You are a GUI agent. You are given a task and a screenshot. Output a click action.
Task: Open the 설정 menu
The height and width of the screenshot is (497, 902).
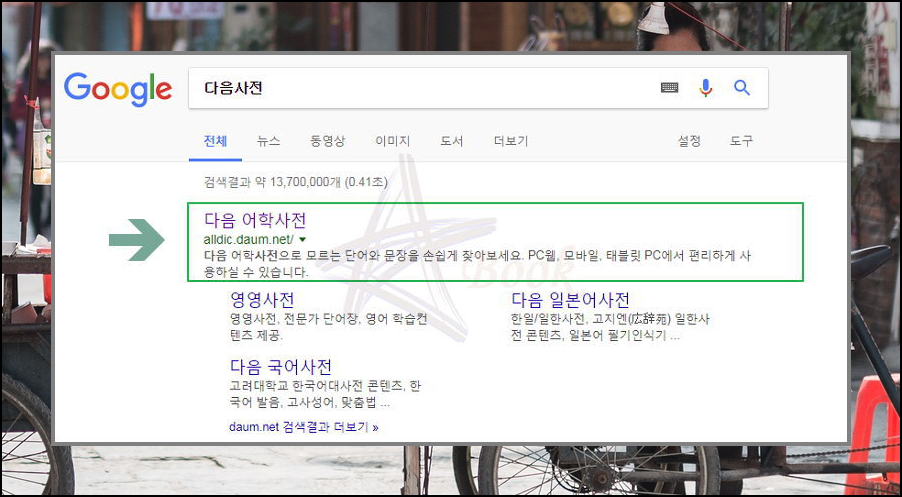[689, 141]
